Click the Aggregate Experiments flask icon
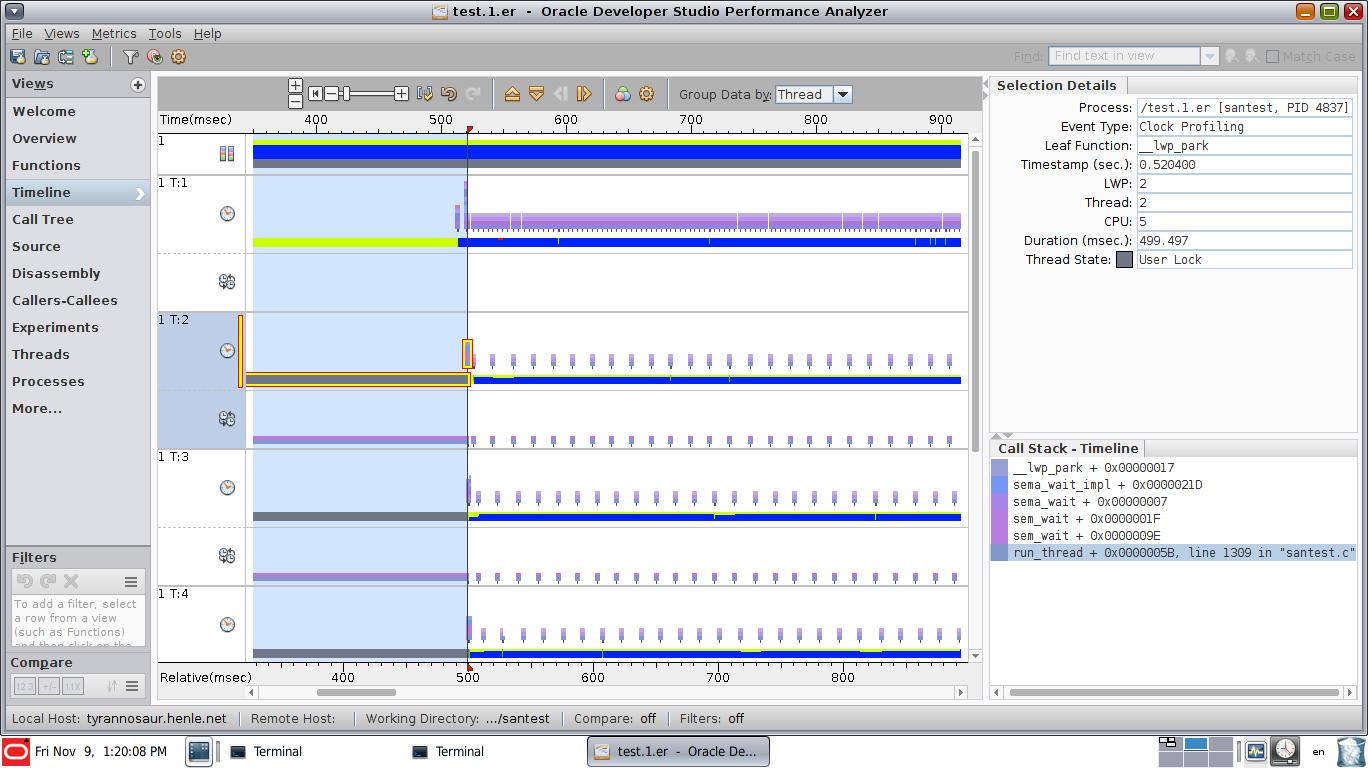Image resolution: width=1368 pixels, height=768 pixels. tap(90, 57)
